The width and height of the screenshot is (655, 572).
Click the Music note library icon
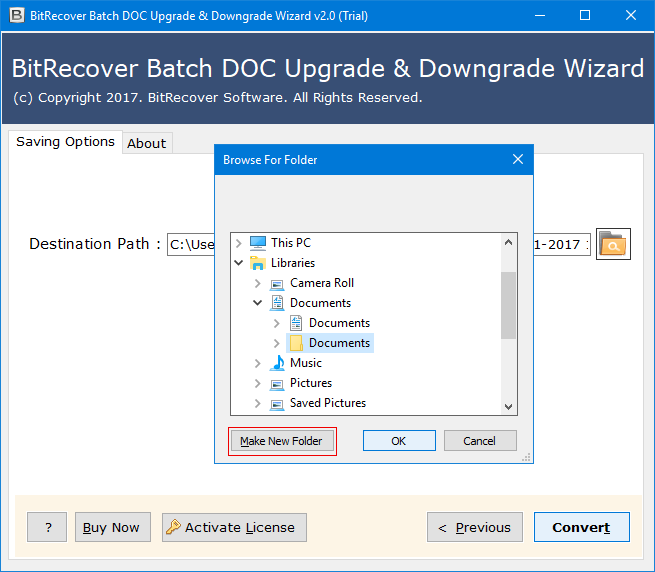tap(277, 363)
